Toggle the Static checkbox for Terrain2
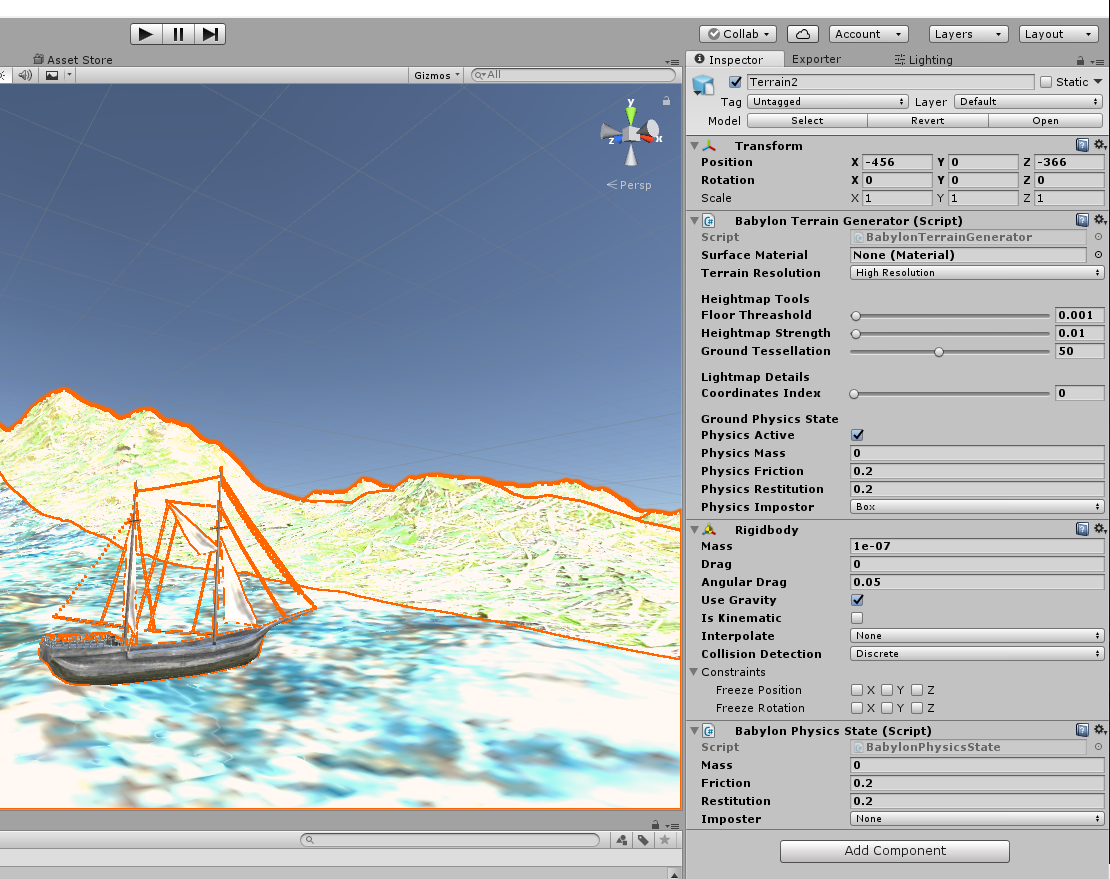This screenshot has height=879, width=1110. 1046,82
